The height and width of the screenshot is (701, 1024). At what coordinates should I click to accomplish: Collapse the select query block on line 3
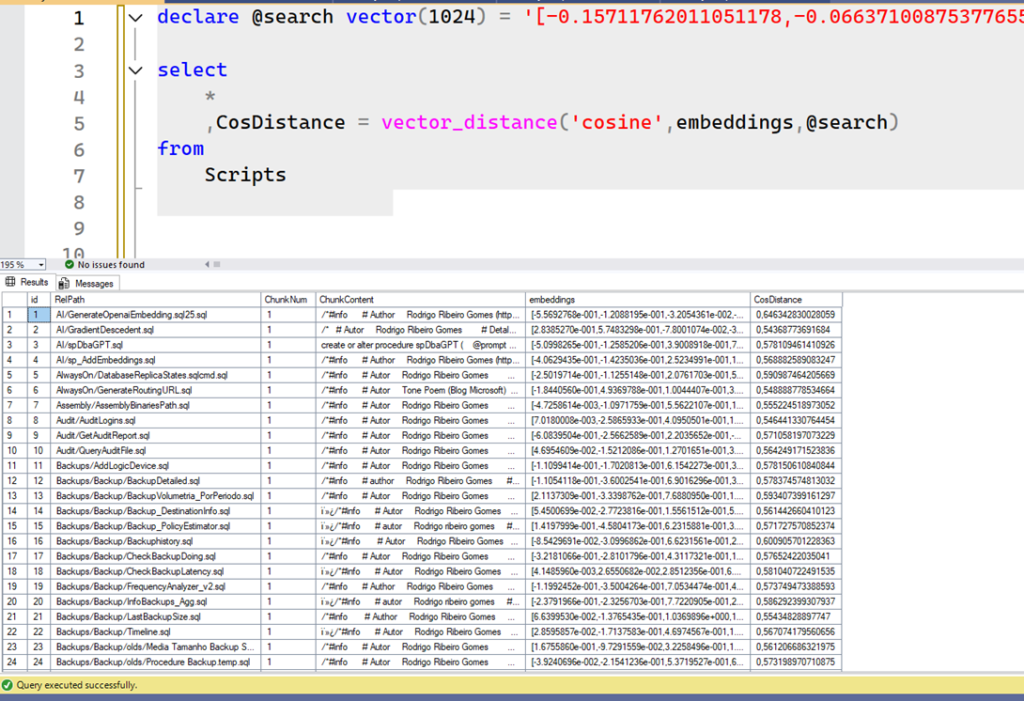(136, 70)
